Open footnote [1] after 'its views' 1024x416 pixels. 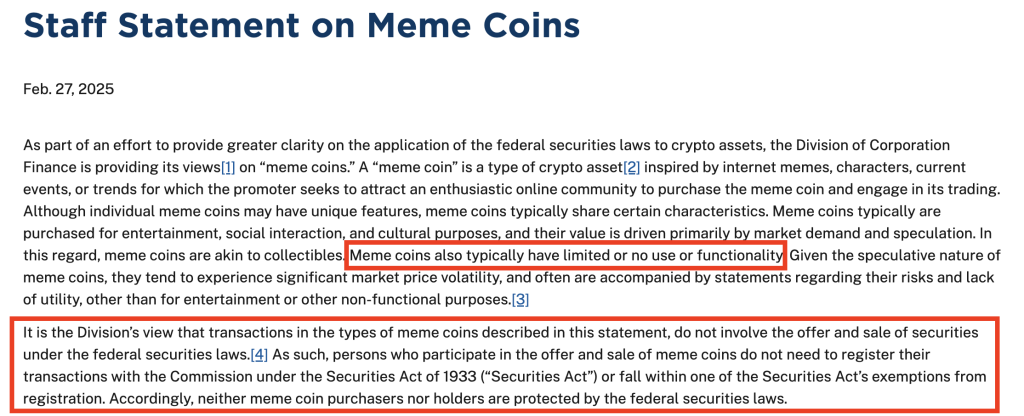pos(229,167)
